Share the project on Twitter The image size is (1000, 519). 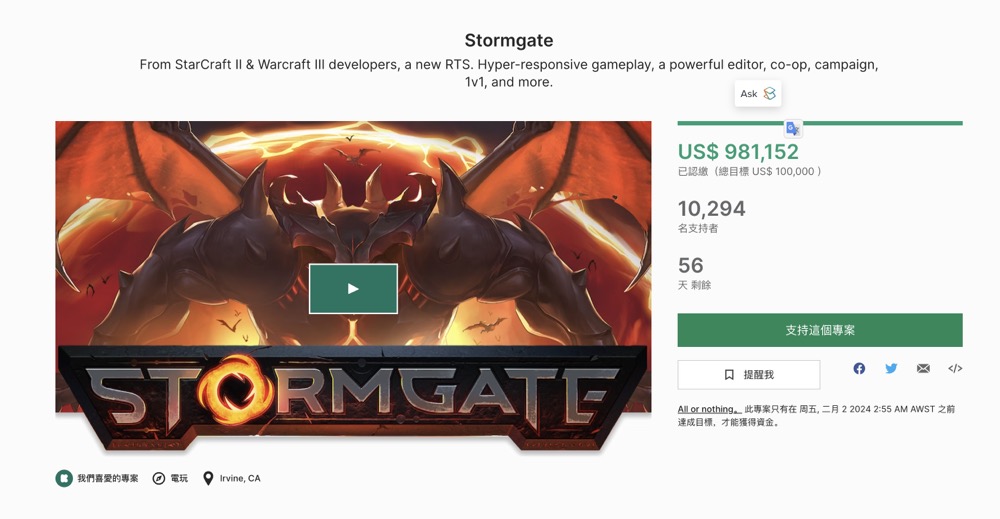coord(891,369)
